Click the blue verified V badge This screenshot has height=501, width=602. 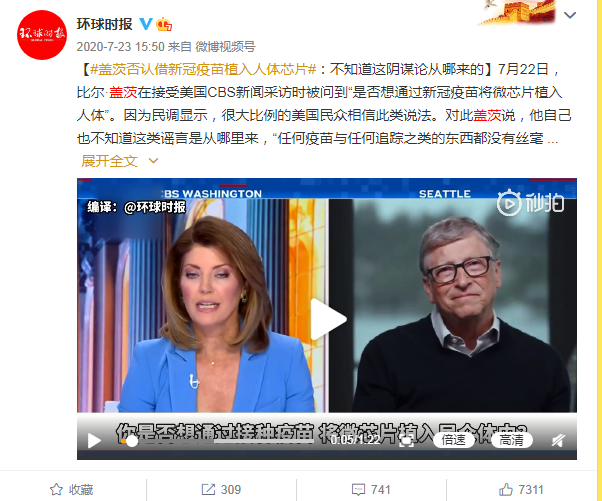tap(146, 24)
